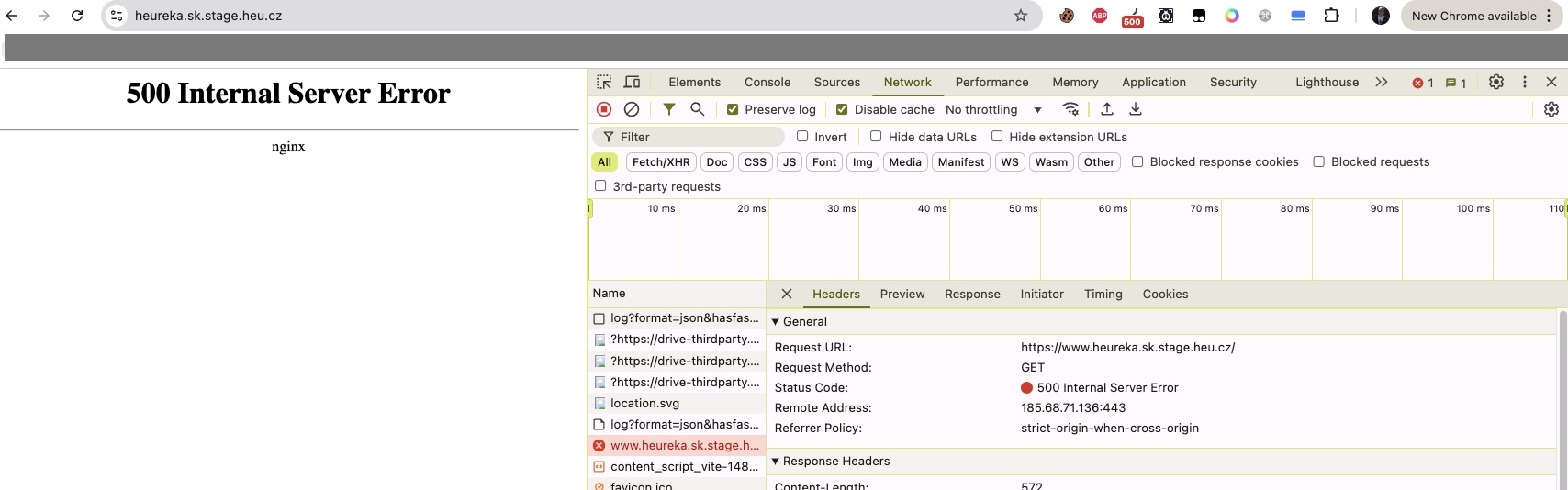Open the extension showing 500 badge
The image size is (1568, 490).
pos(1132,17)
